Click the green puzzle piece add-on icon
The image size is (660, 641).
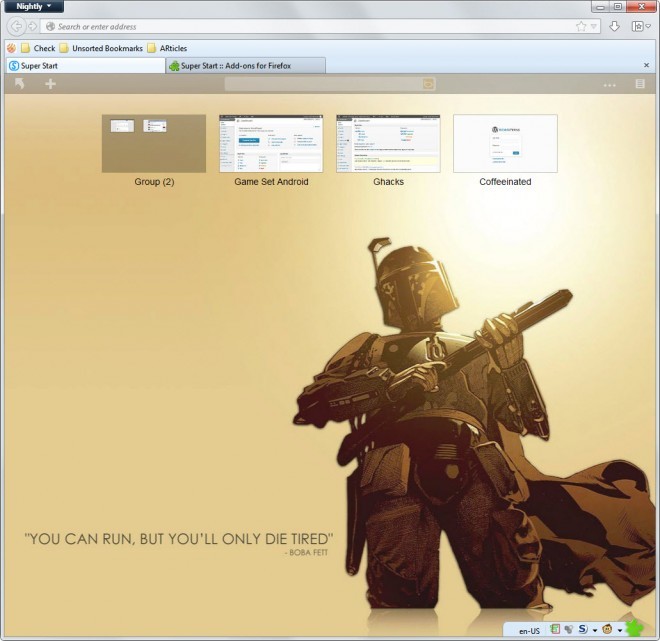(634, 629)
